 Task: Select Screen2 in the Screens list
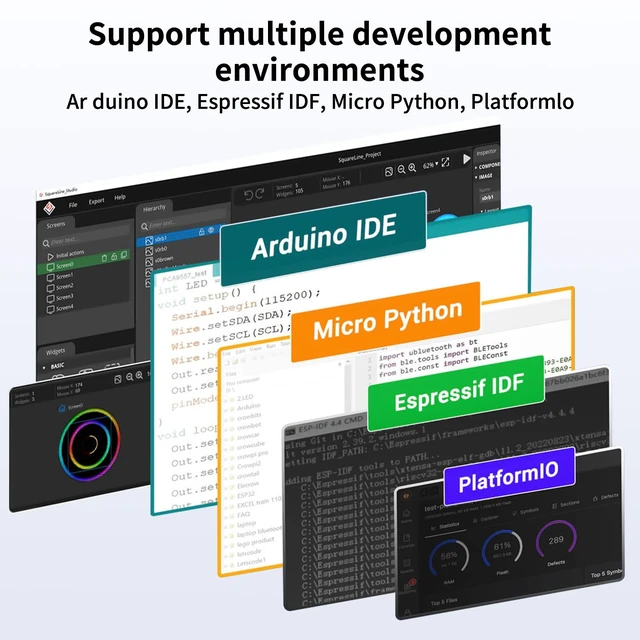pos(60,287)
